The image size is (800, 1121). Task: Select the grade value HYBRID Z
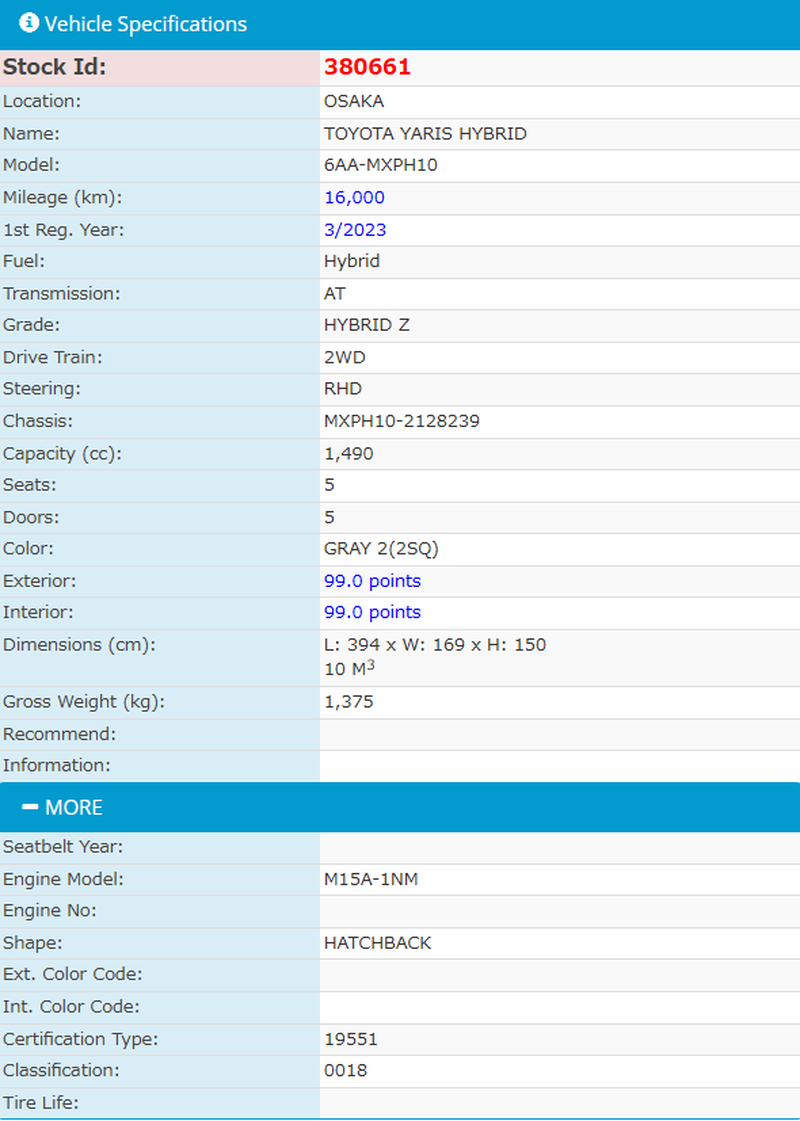coord(367,325)
